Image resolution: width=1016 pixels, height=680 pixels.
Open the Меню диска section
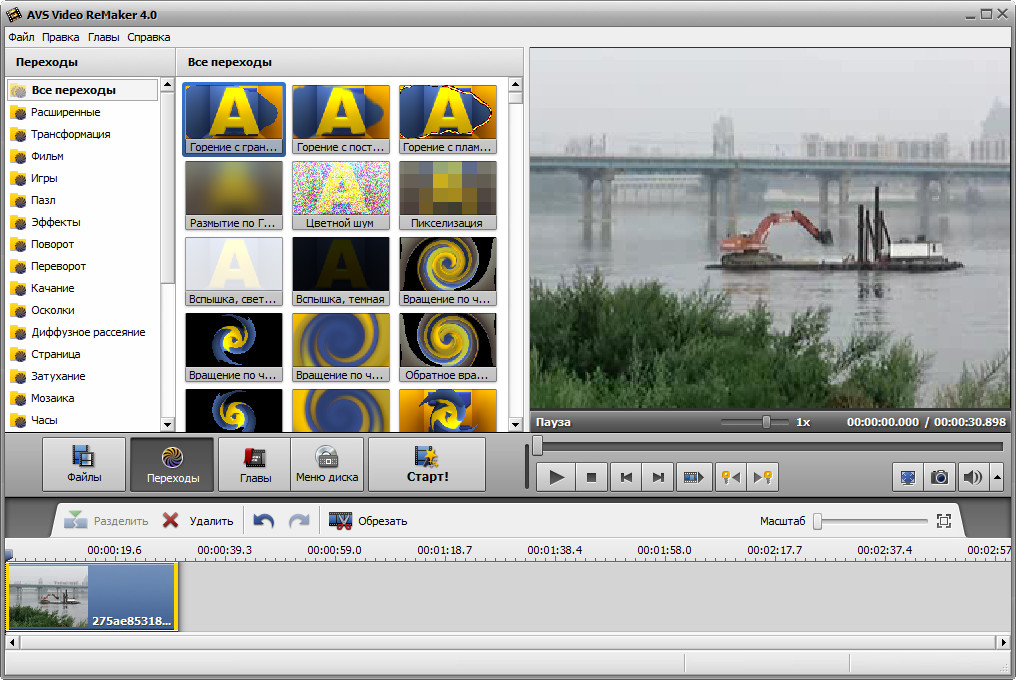coord(327,464)
